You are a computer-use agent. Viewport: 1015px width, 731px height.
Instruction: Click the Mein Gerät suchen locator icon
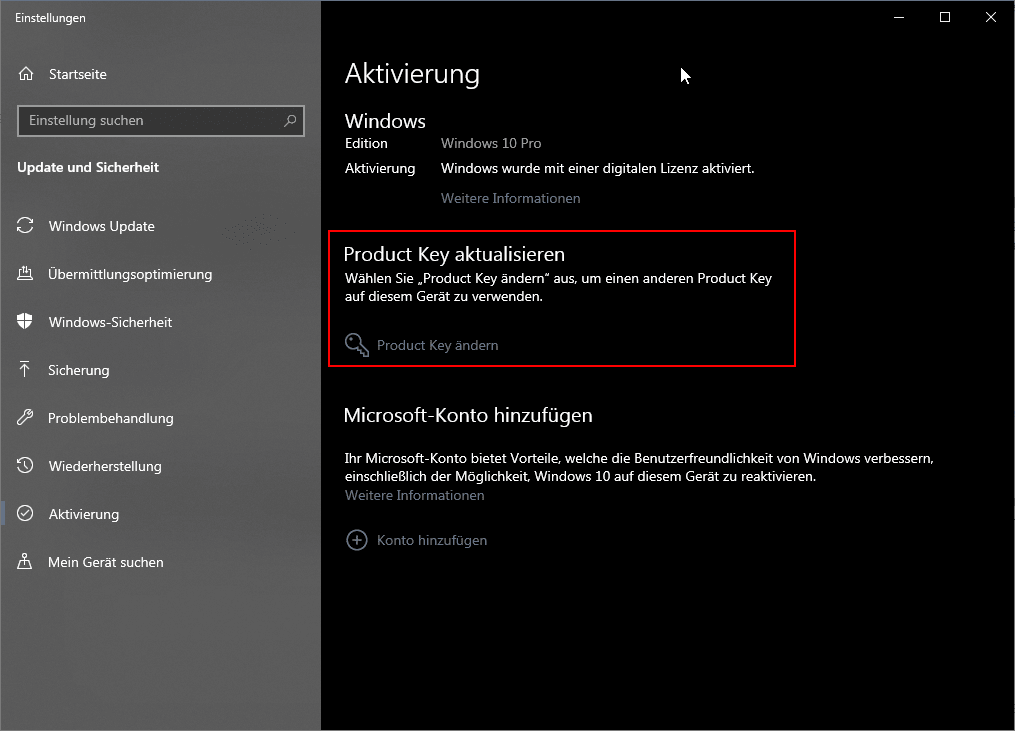coord(25,561)
